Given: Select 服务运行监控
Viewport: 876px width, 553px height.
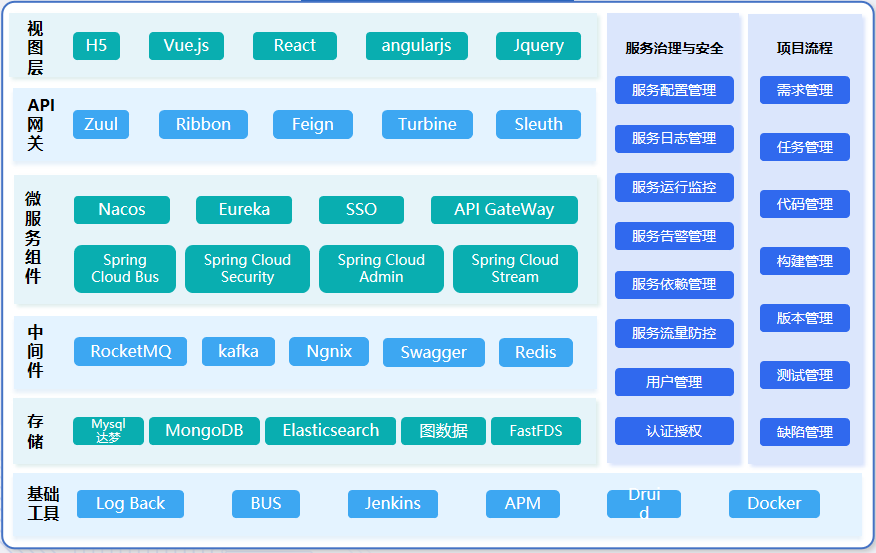Looking at the screenshot, I should (x=674, y=187).
